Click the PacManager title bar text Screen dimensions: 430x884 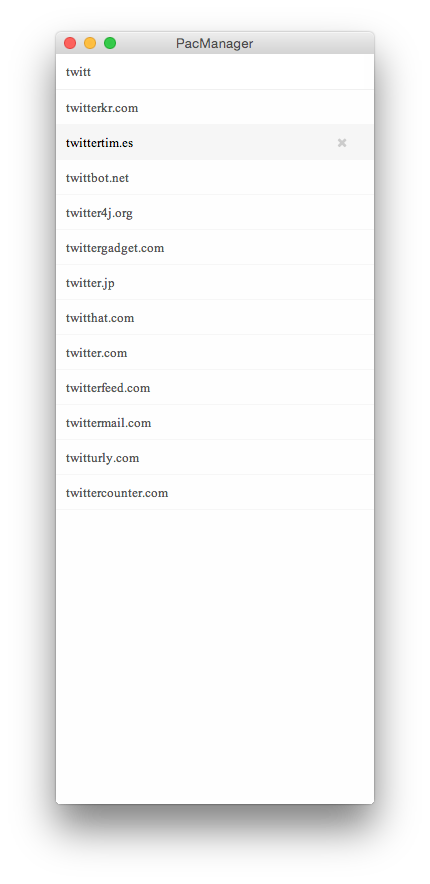click(x=215, y=43)
